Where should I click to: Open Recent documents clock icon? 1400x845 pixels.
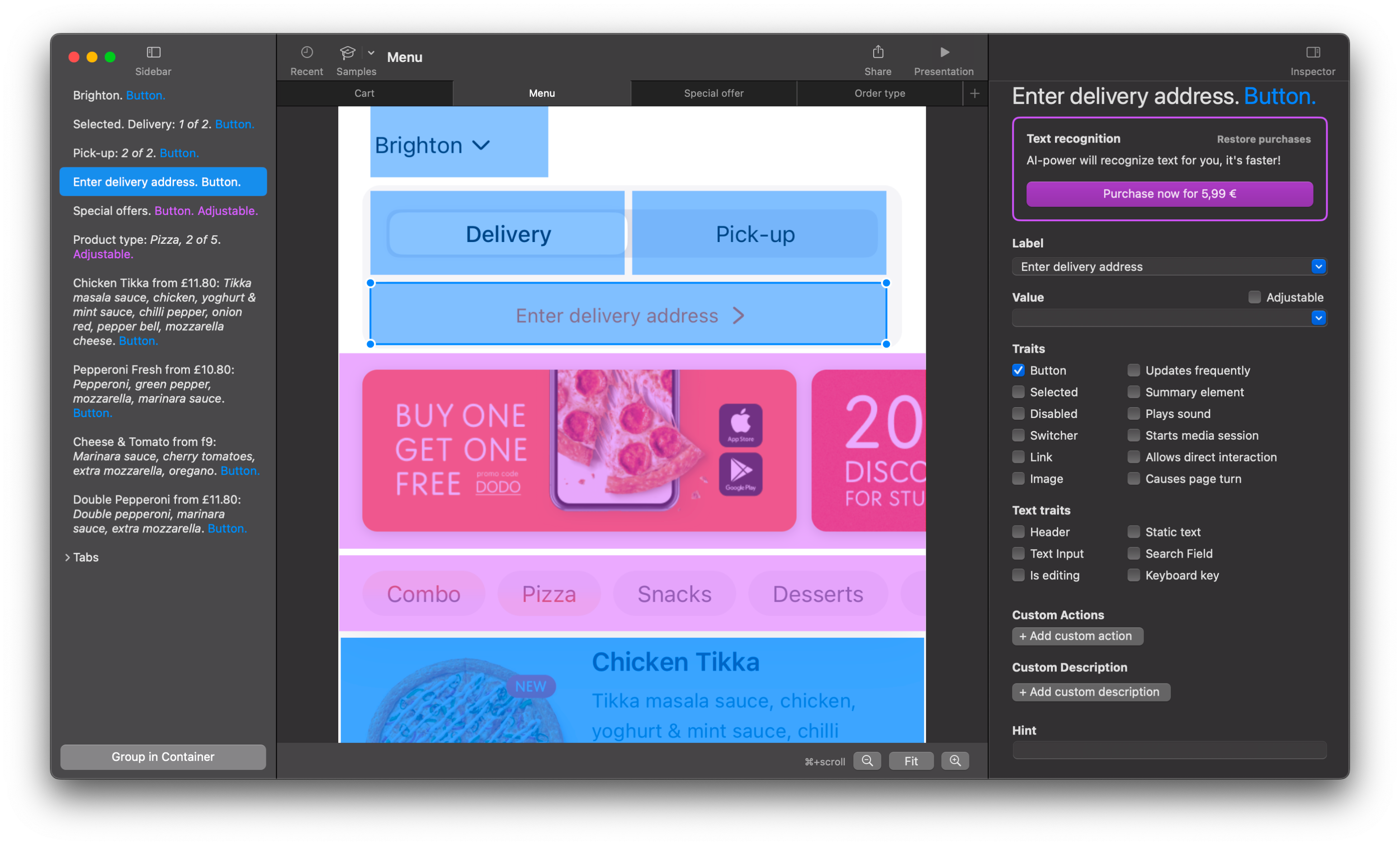307,52
